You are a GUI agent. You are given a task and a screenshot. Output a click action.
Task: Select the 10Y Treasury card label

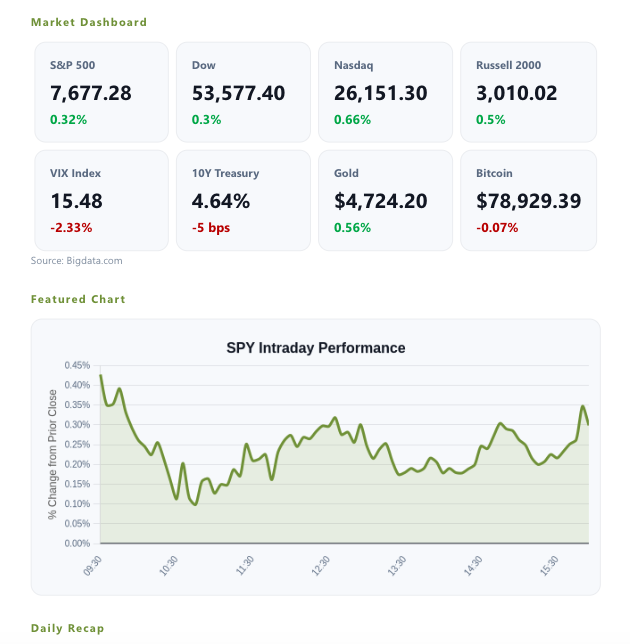click(x=225, y=173)
